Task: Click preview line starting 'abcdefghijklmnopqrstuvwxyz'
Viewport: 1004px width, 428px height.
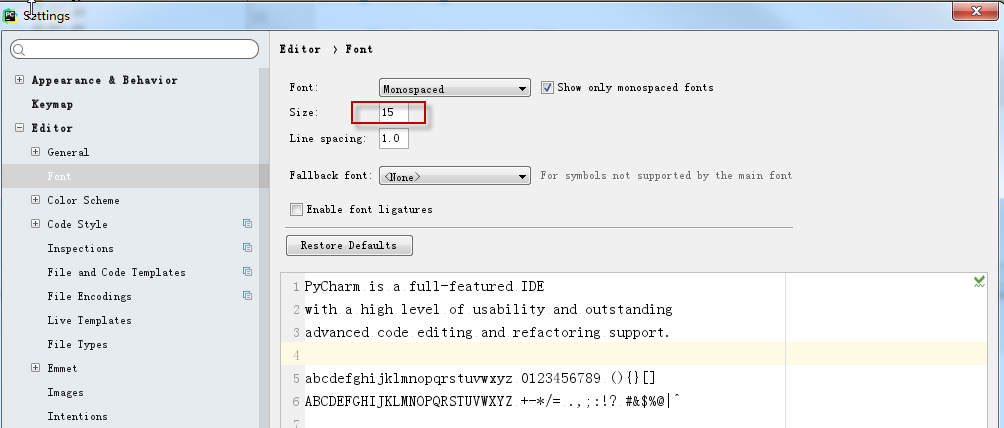Action: click(x=480, y=379)
